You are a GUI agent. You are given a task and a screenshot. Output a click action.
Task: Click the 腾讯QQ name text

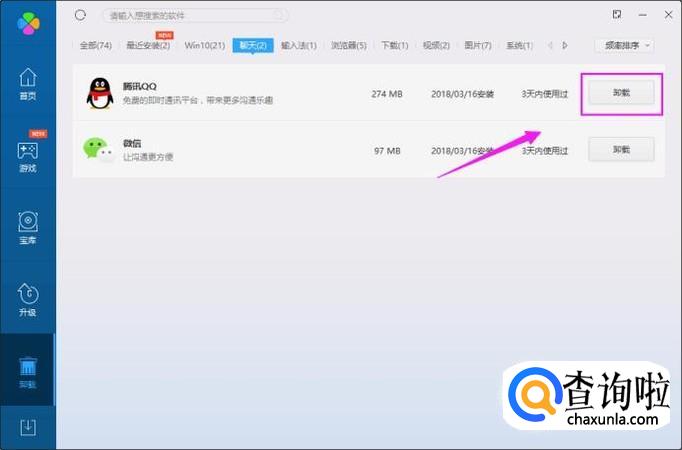[139, 87]
